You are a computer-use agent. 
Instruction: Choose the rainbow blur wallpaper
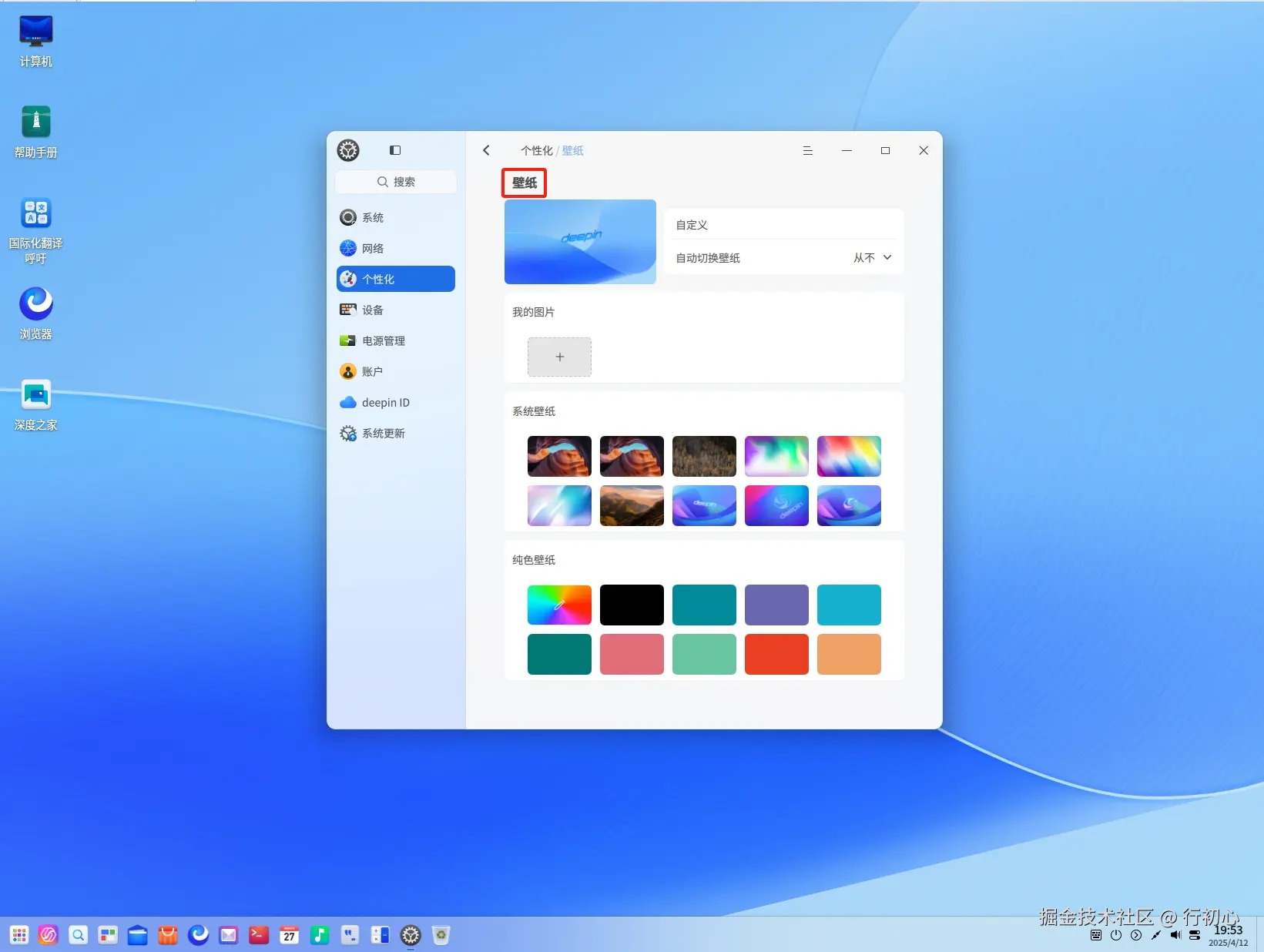pyautogui.click(x=849, y=456)
